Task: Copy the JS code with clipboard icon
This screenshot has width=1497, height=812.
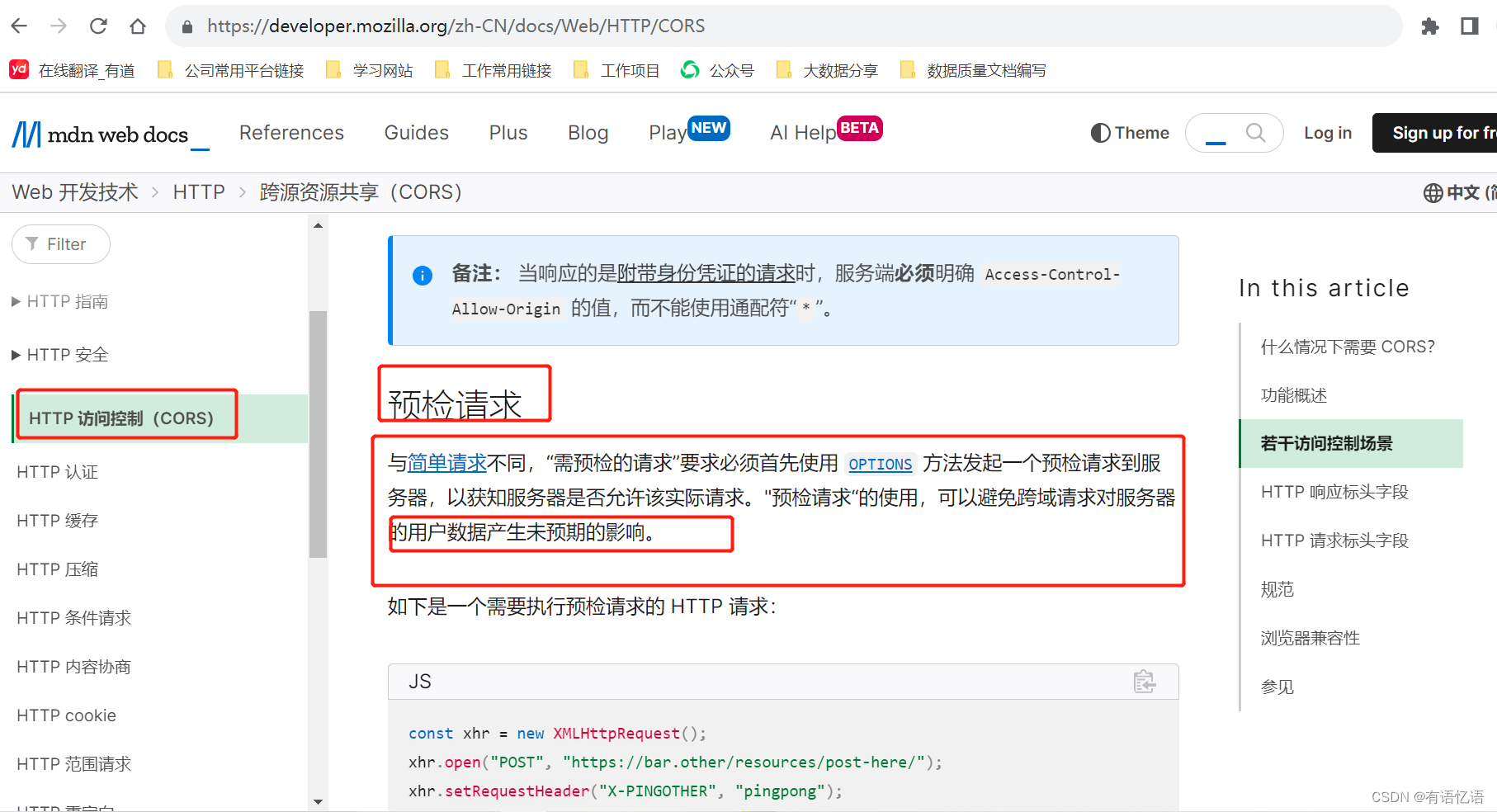Action: 1145,682
